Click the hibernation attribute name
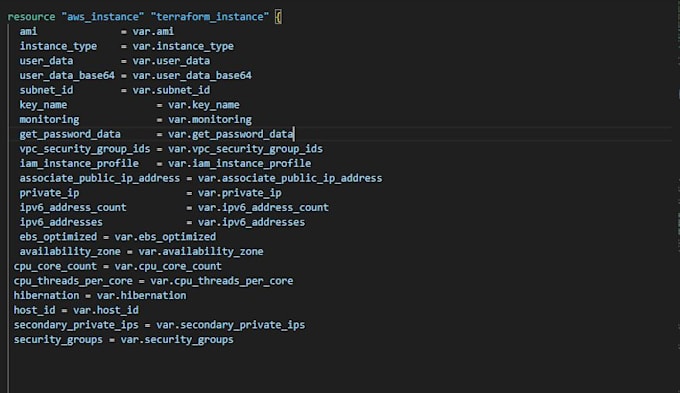Image resolution: width=680 pixels, height=393 pixels. click(x=46, y=295)
